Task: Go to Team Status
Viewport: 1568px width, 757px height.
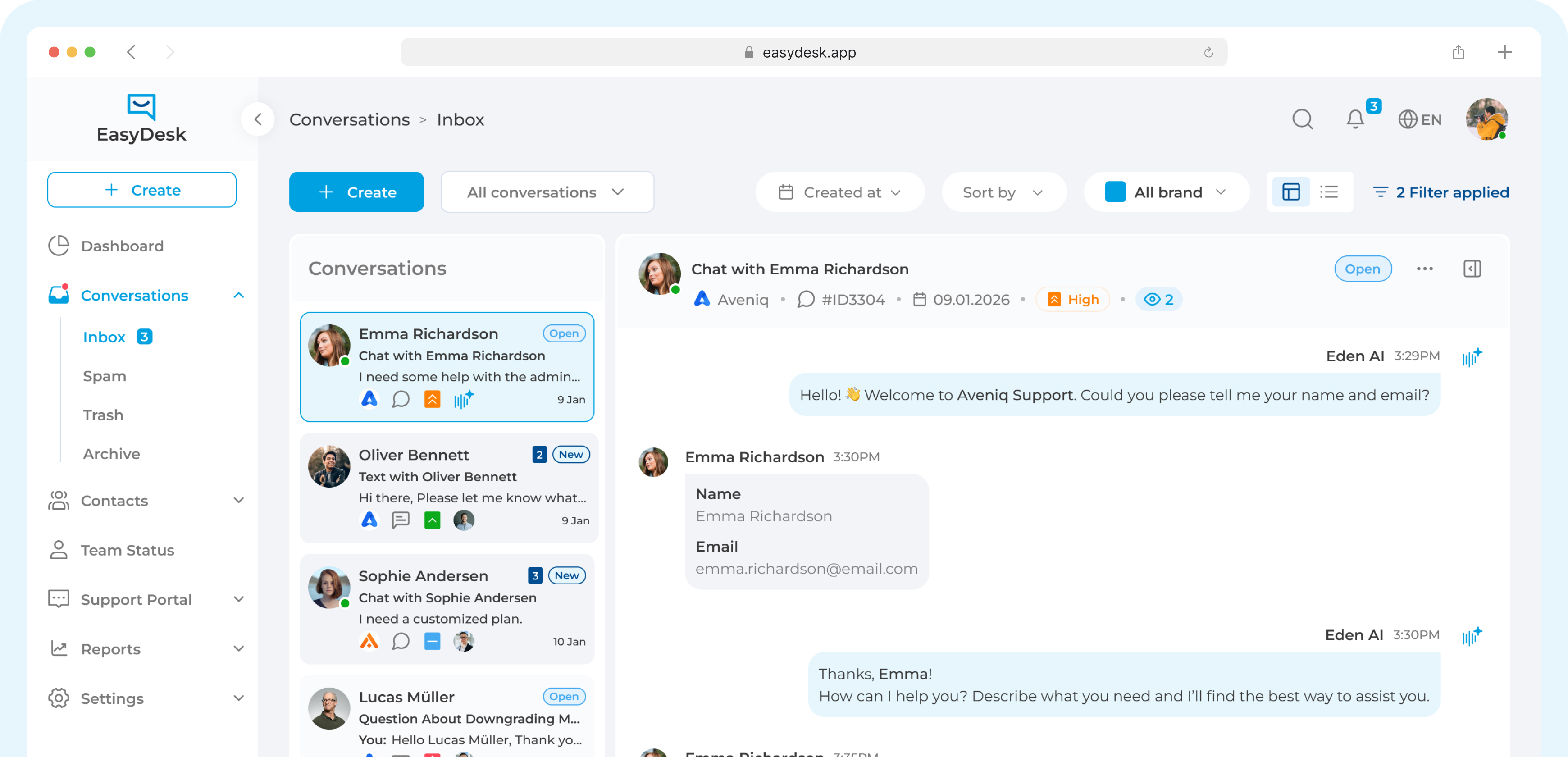Action: point(127,550)
